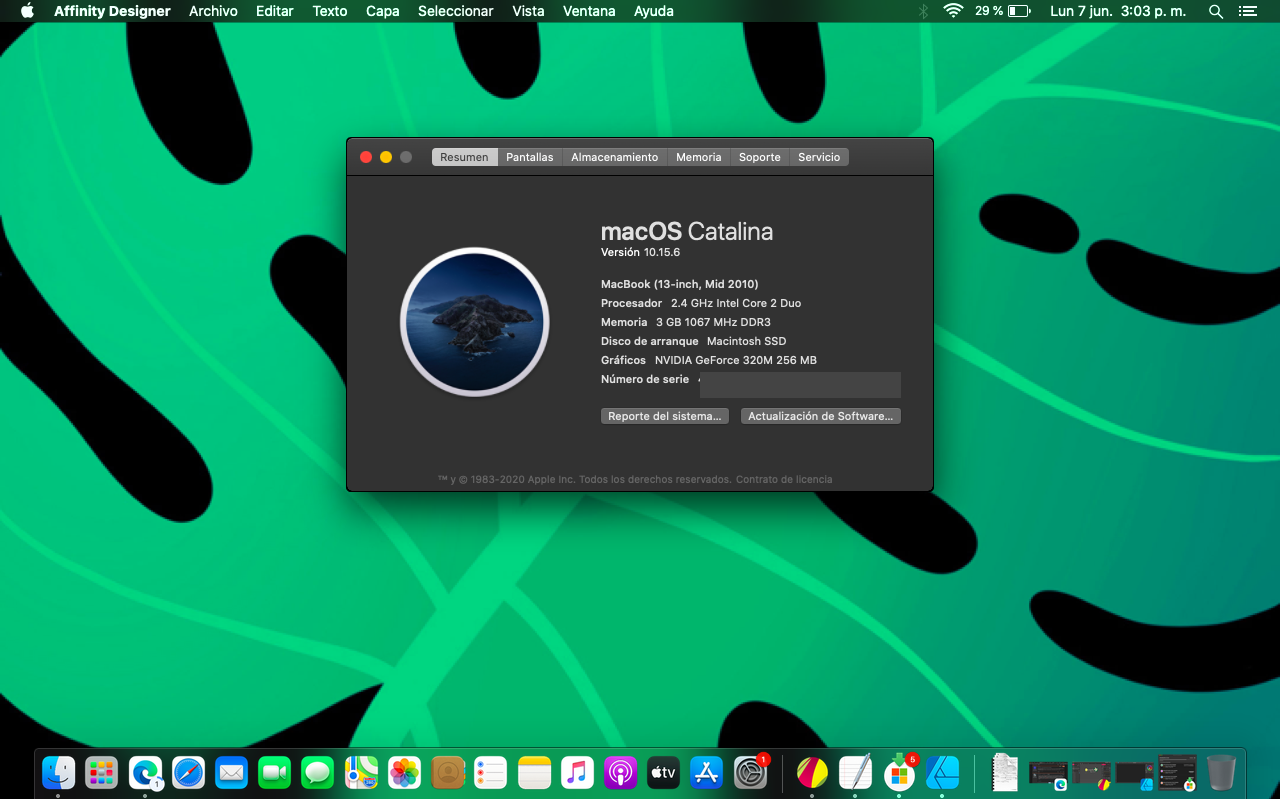Open the four-colored-squares app with badge 5

tap(899, 772)
